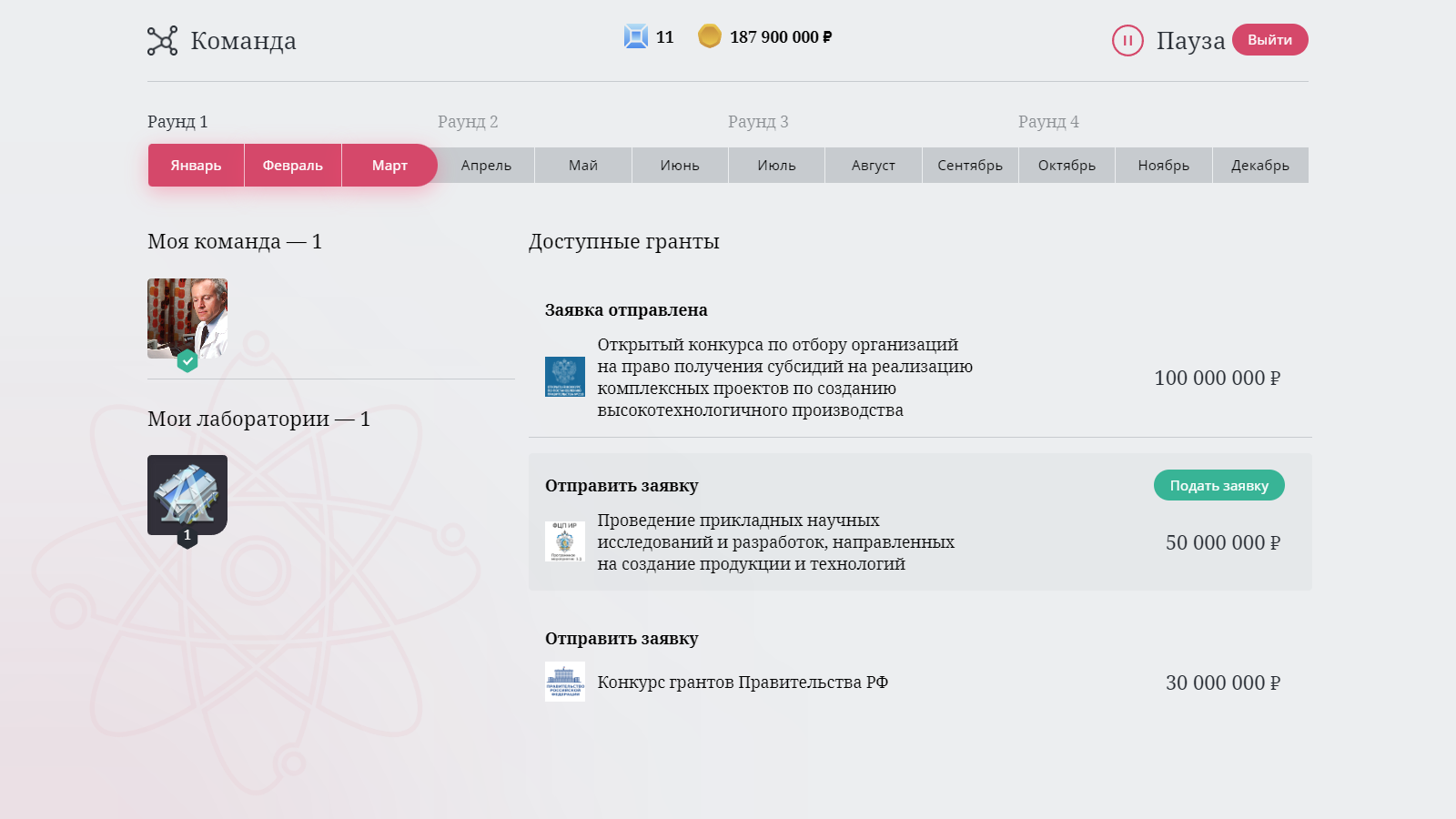
Task: Select the Февраль month tab
Action: click(x=293, y=166)
